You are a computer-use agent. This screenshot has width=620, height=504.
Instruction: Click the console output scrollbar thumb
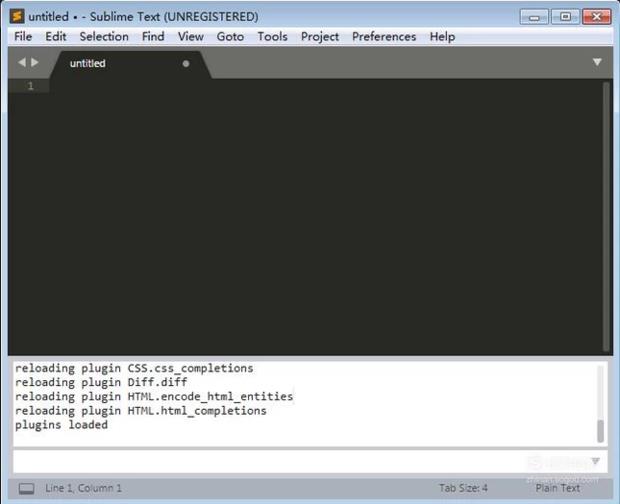600,431
